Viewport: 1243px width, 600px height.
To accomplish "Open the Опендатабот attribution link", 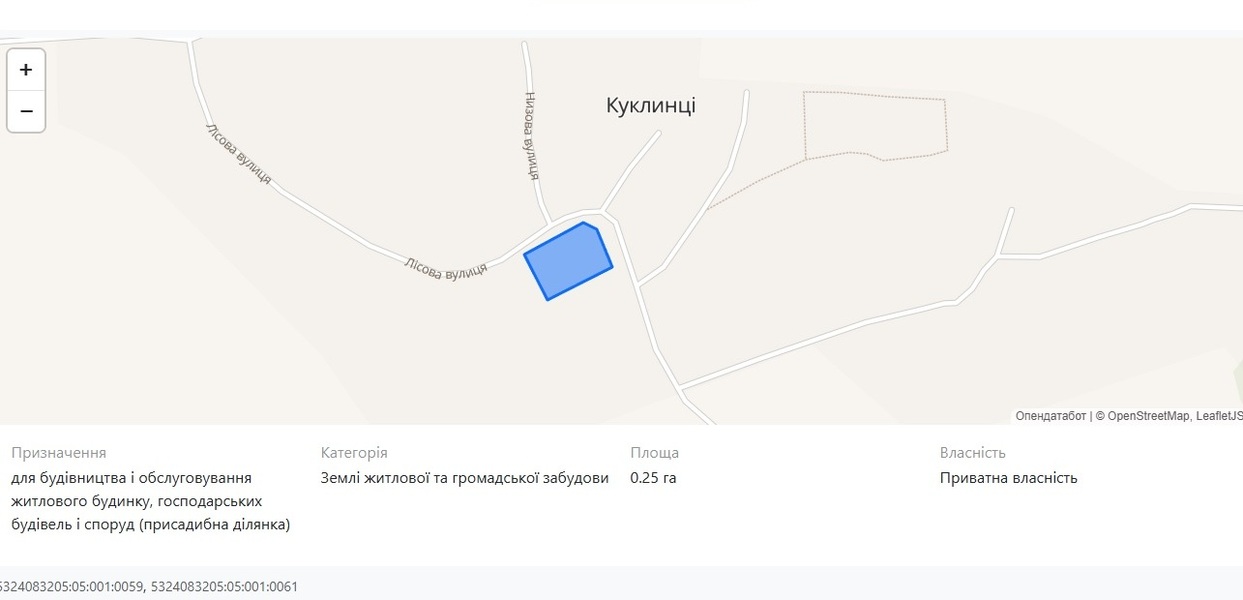I will click(1050, 416).
